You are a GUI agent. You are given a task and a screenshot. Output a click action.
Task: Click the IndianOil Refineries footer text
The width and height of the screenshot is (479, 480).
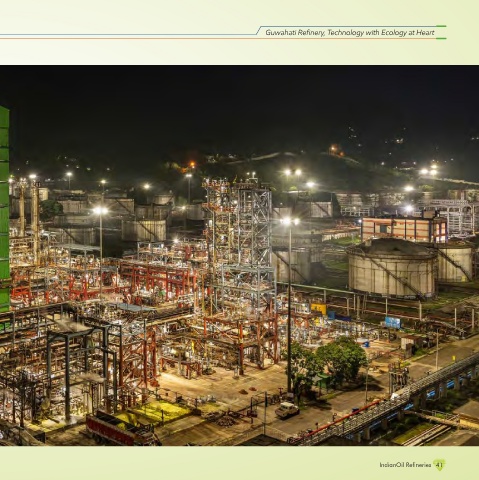pyautogui.click(x=405, y=465)
